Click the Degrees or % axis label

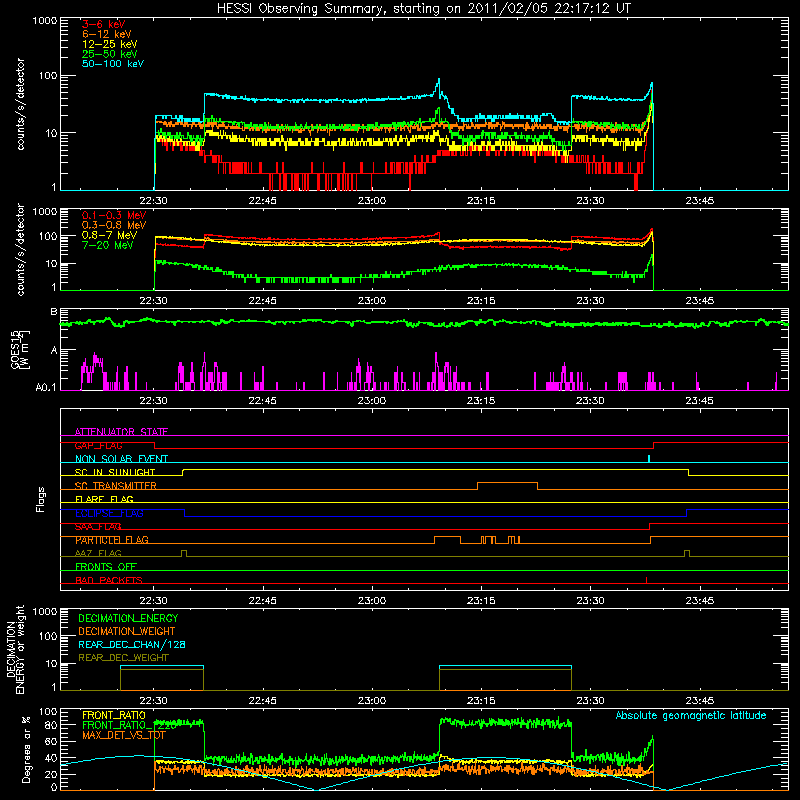pos(26,749)
